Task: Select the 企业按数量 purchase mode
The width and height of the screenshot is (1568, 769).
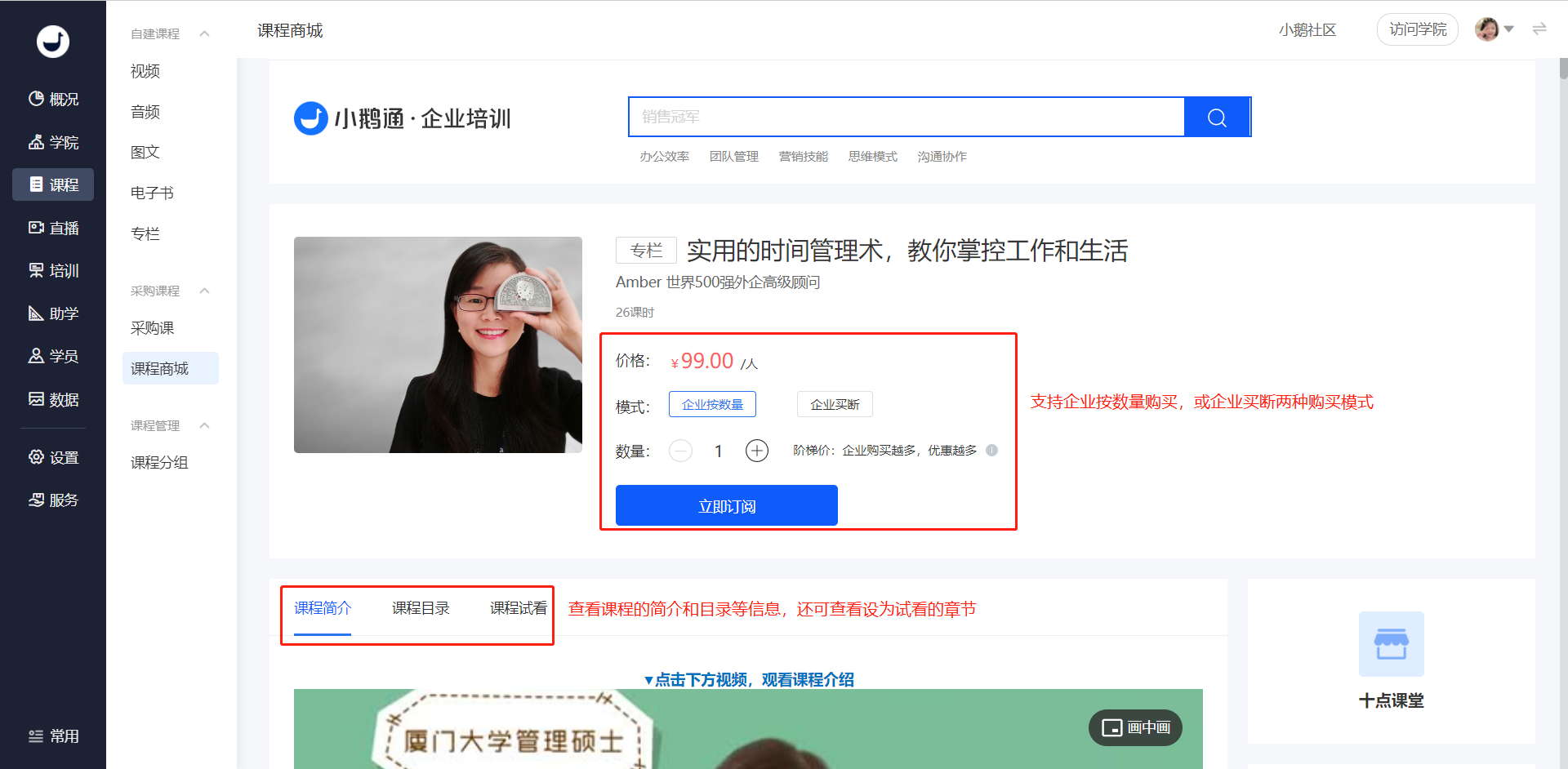Action: click(712, 404)
